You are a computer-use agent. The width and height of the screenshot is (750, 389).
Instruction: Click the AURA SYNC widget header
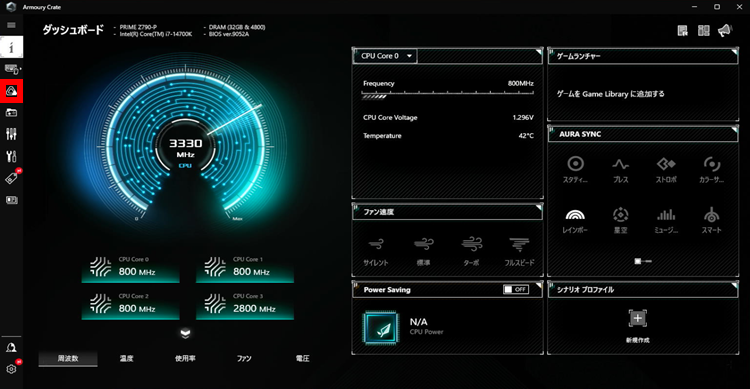[x=643, y=134]
